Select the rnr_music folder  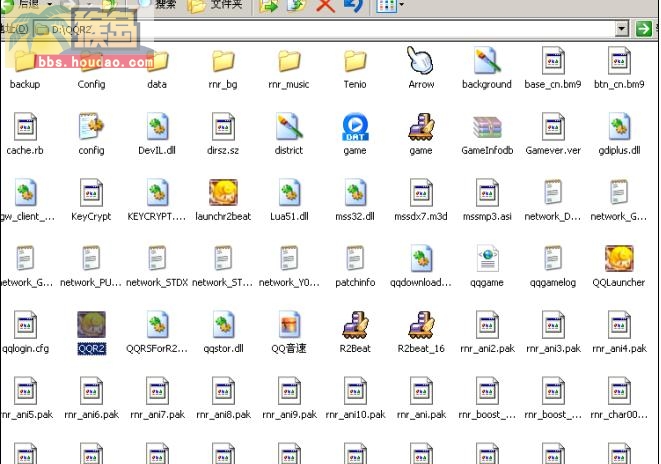[x=289, y=70]
